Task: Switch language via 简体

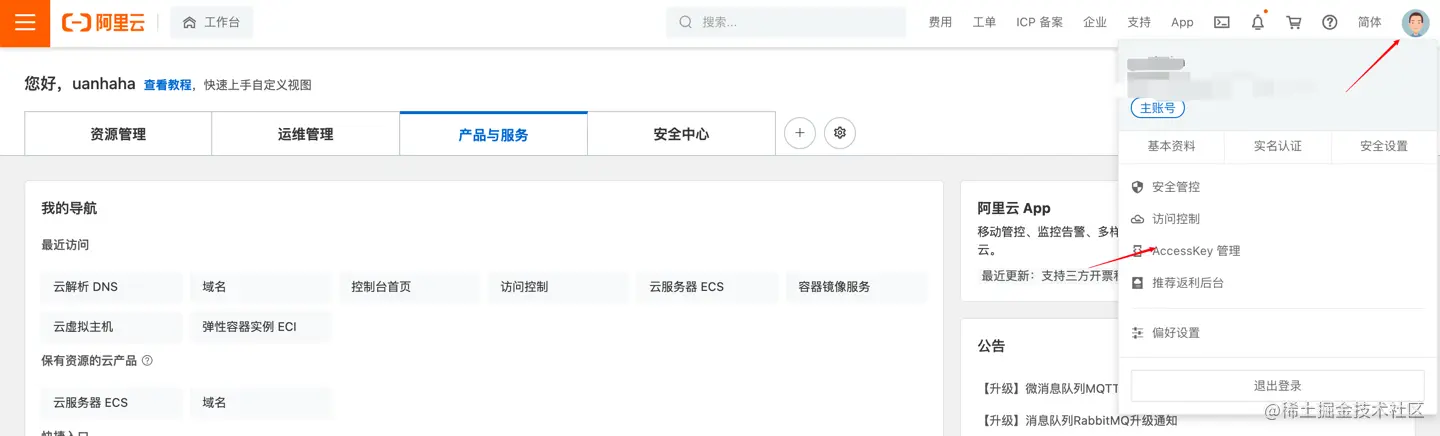Action: pos(1370,22)
